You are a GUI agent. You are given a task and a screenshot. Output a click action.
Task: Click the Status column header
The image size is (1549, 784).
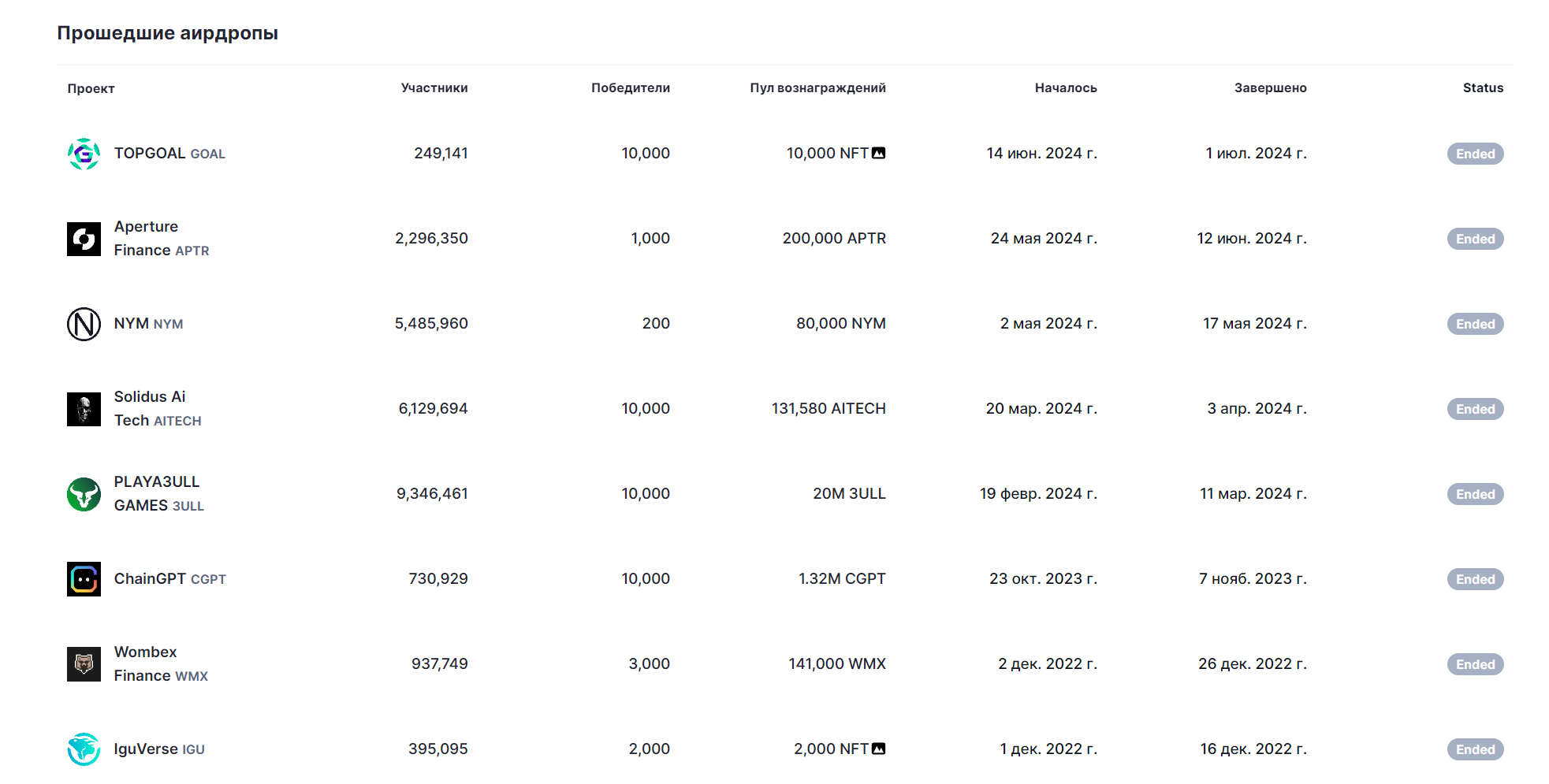pyautogui.click(x=1483, y=88)
